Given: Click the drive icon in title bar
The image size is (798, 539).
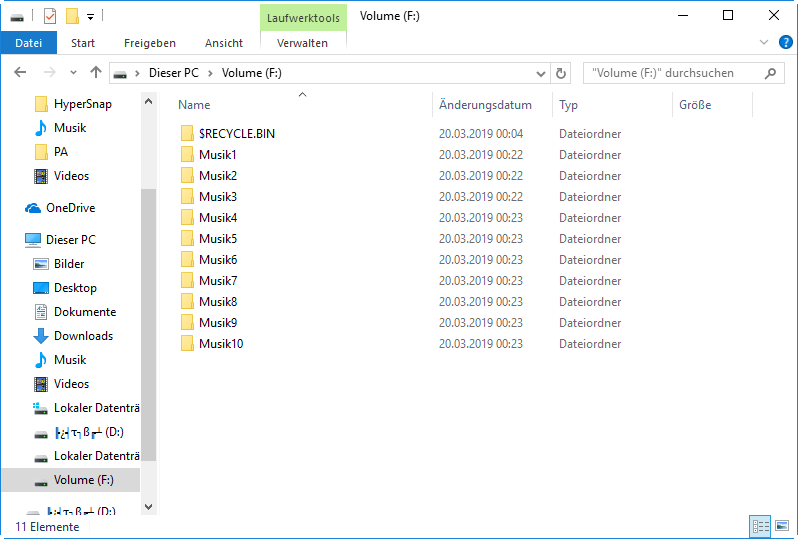Looking at the screenshot, I should tap(17, 17).
